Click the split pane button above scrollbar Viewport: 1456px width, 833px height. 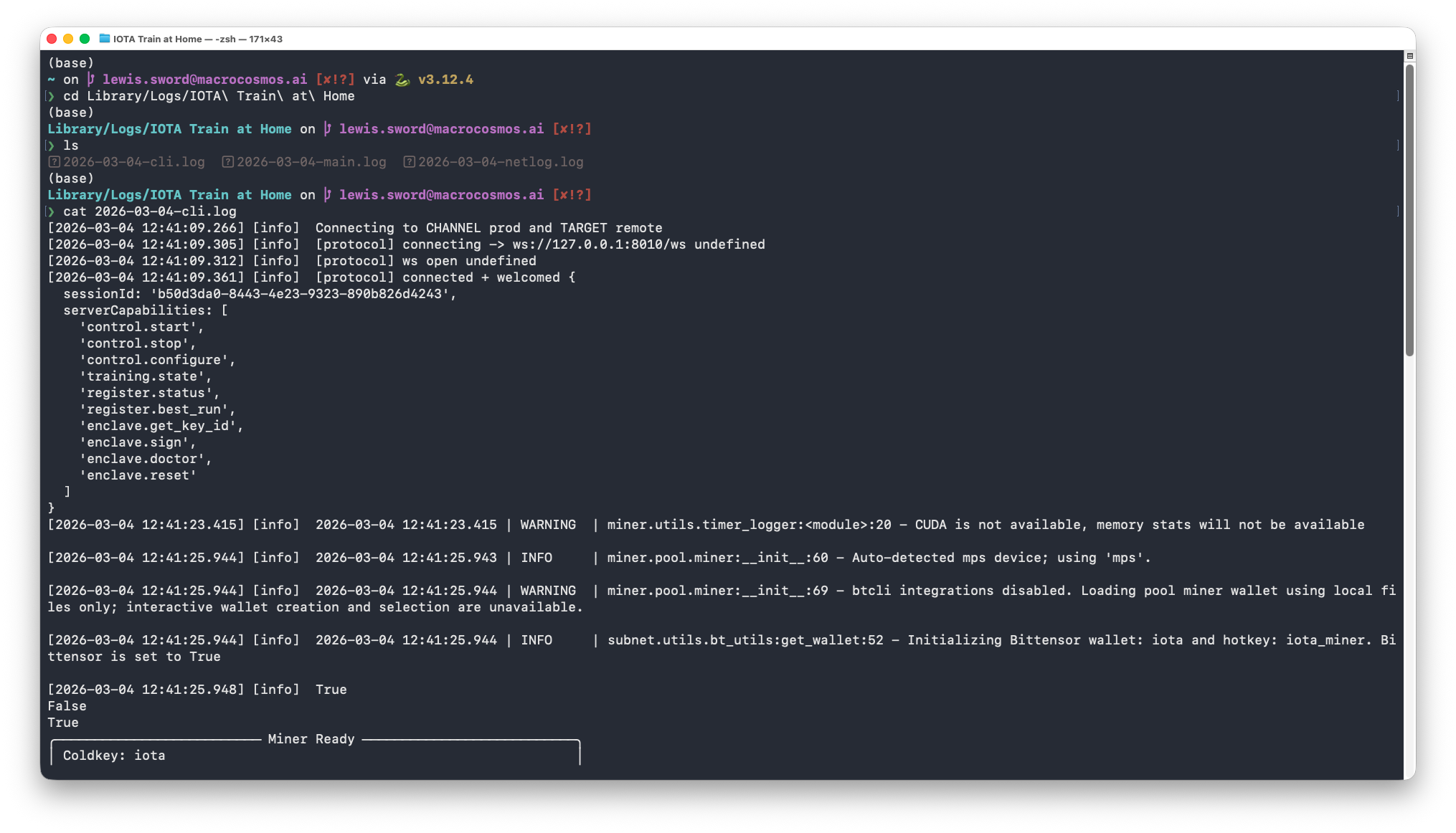pyautogui.click(x=1409, y=56)
